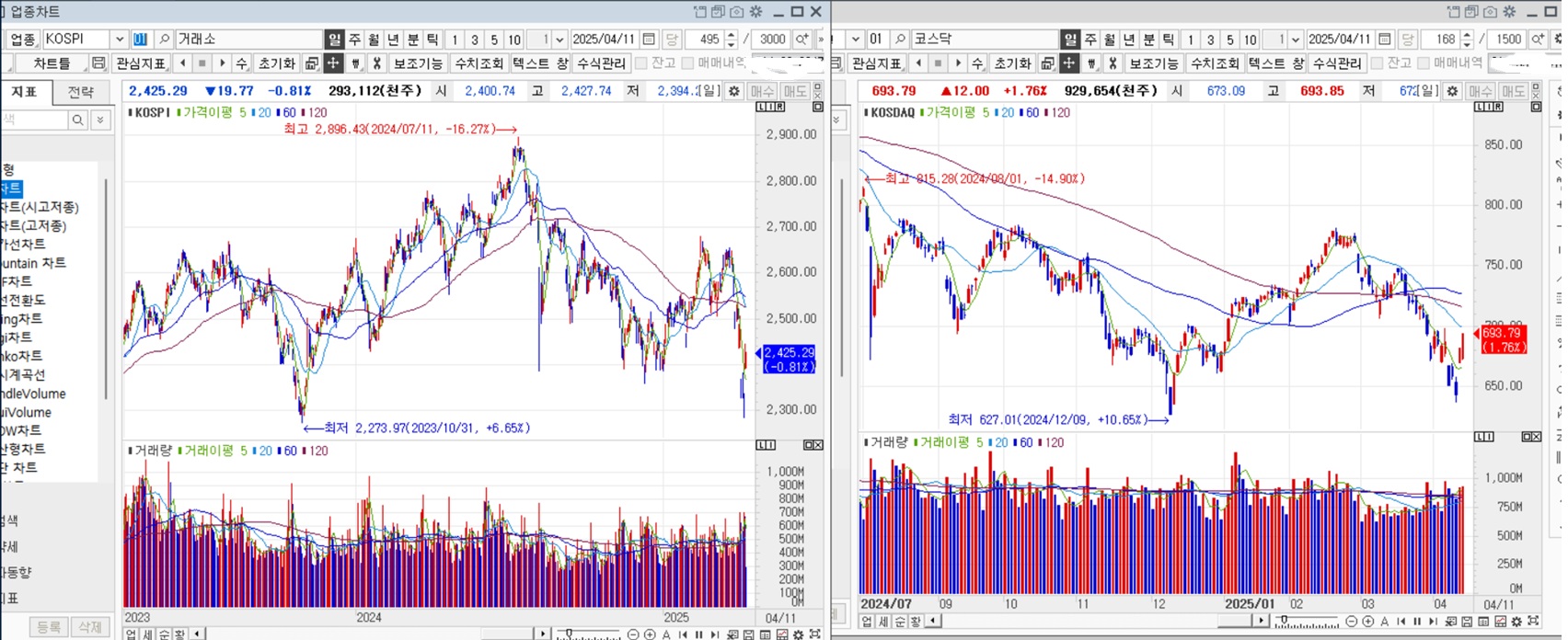The width and height of the screenshot is (1568, 640).
Task: Open the calendar picker in the KOSPI chart
Action: 649,40
